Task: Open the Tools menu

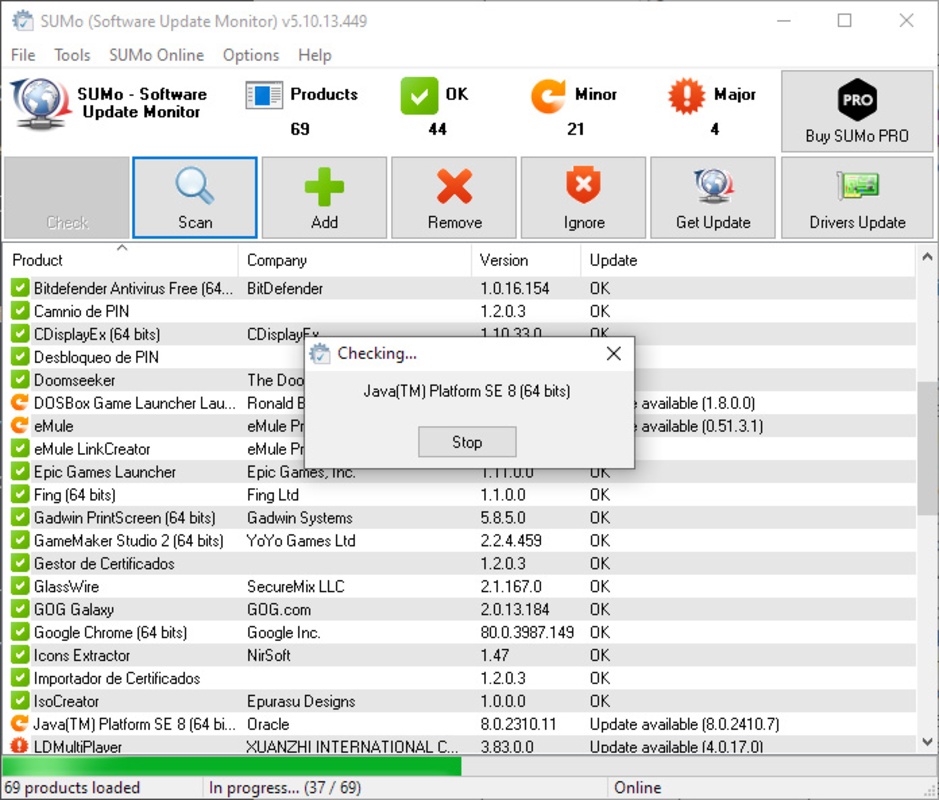Action: click(72, 55)
